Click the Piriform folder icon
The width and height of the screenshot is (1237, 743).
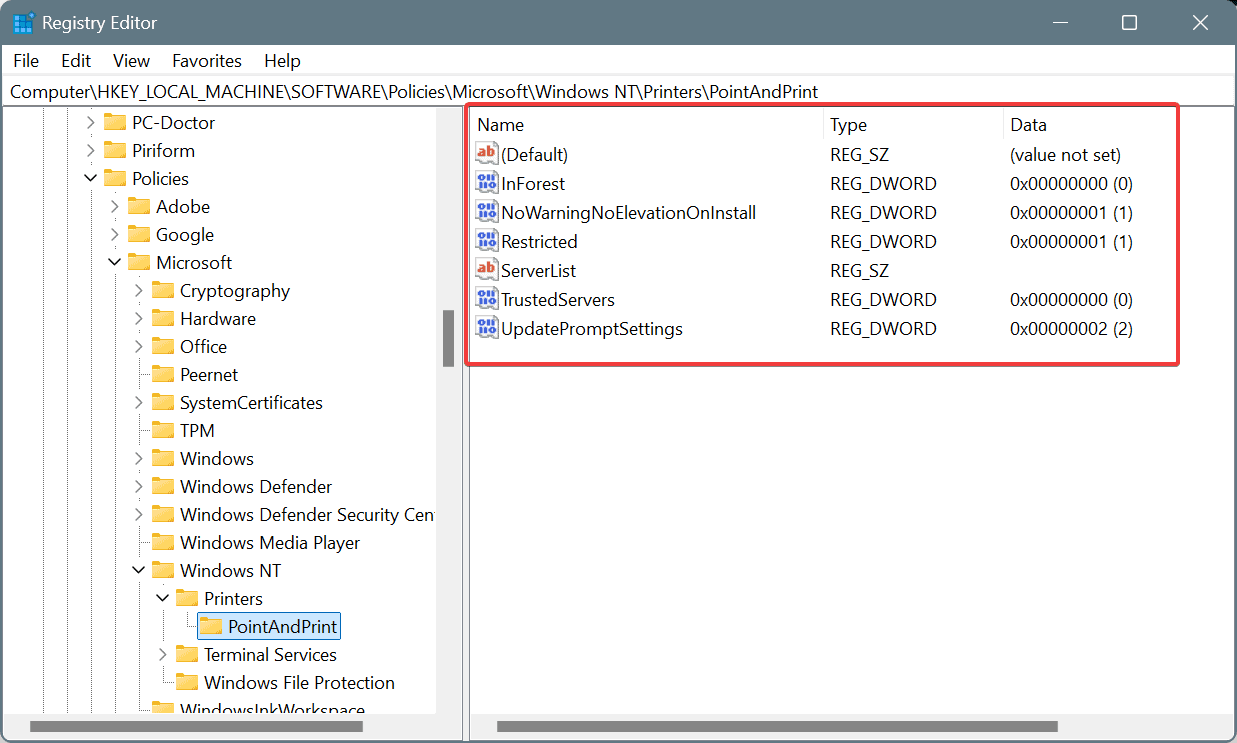tap(115, 151)
